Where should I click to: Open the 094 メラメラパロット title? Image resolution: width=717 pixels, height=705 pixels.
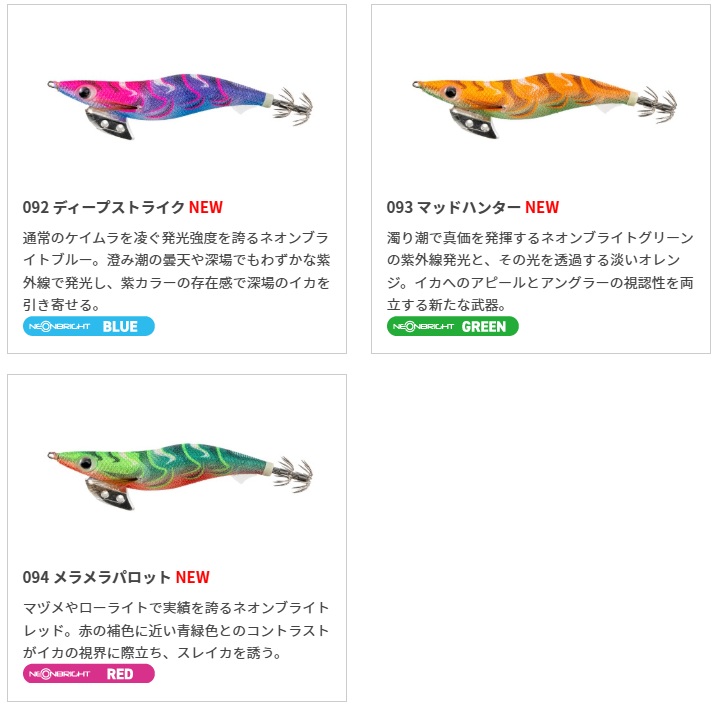tap(97, 577)
